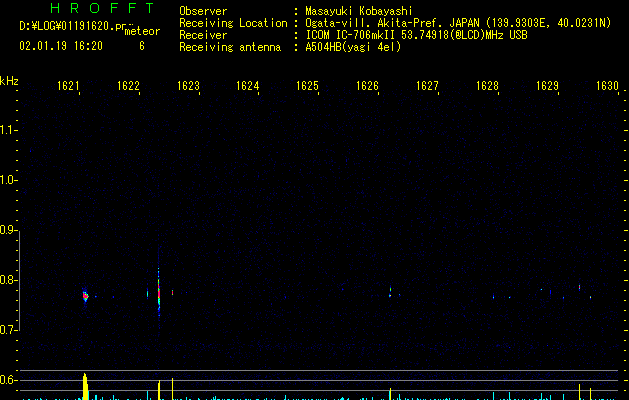629x400 pixels.
Task: Click the 1622 time axis label
Action: pos(128,86)
